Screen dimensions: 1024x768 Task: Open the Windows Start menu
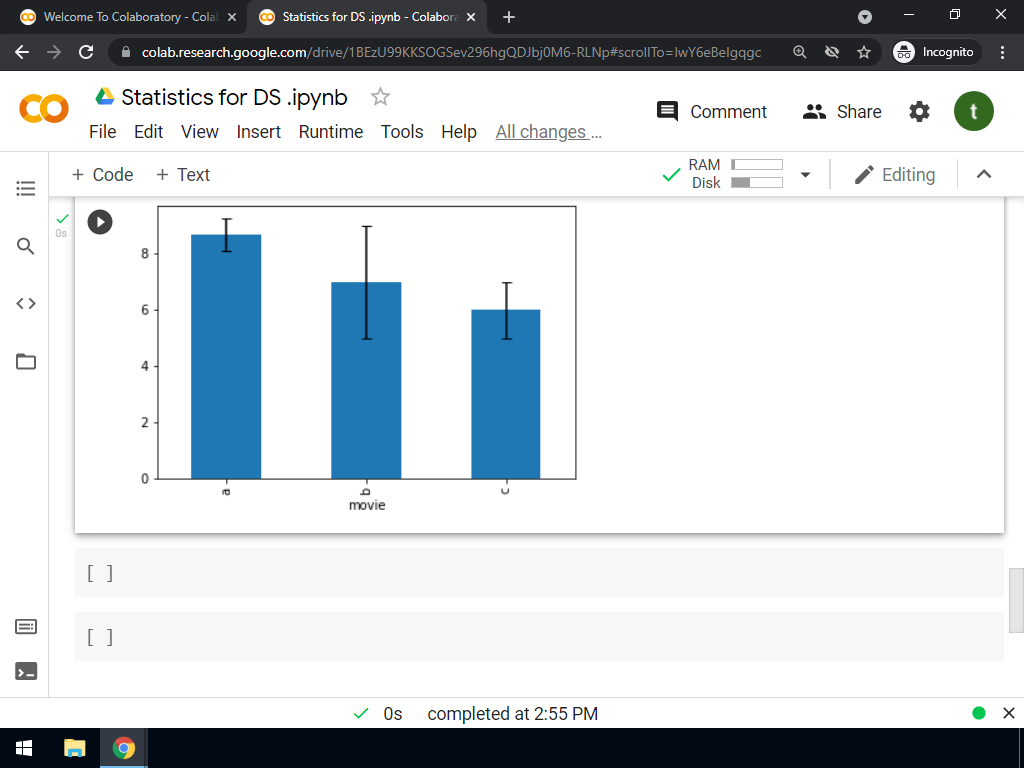pos(24,748)
